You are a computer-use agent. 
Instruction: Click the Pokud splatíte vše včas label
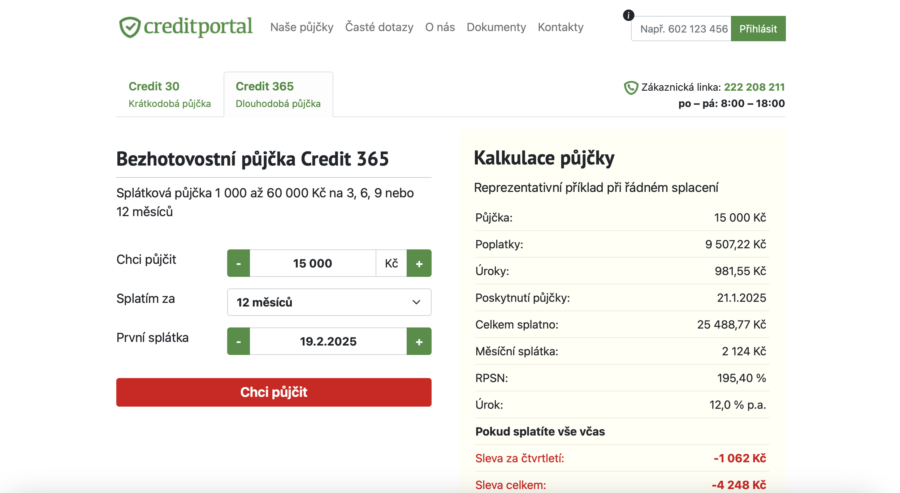tap(540, 432)
